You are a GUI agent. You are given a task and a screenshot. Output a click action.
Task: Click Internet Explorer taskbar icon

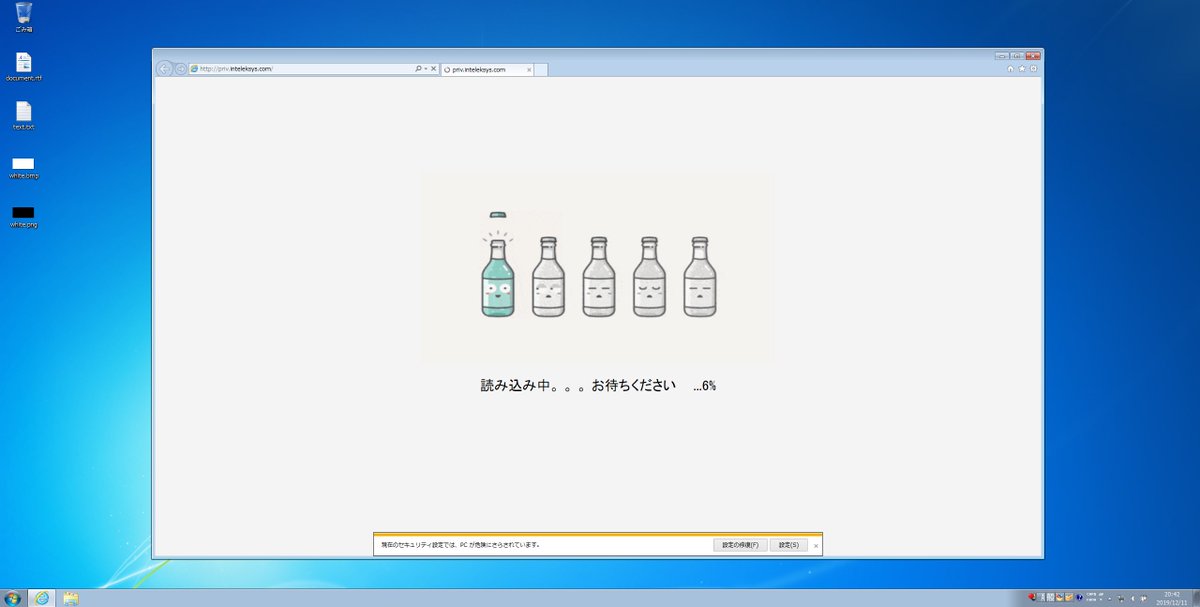[x=42, y=597]
